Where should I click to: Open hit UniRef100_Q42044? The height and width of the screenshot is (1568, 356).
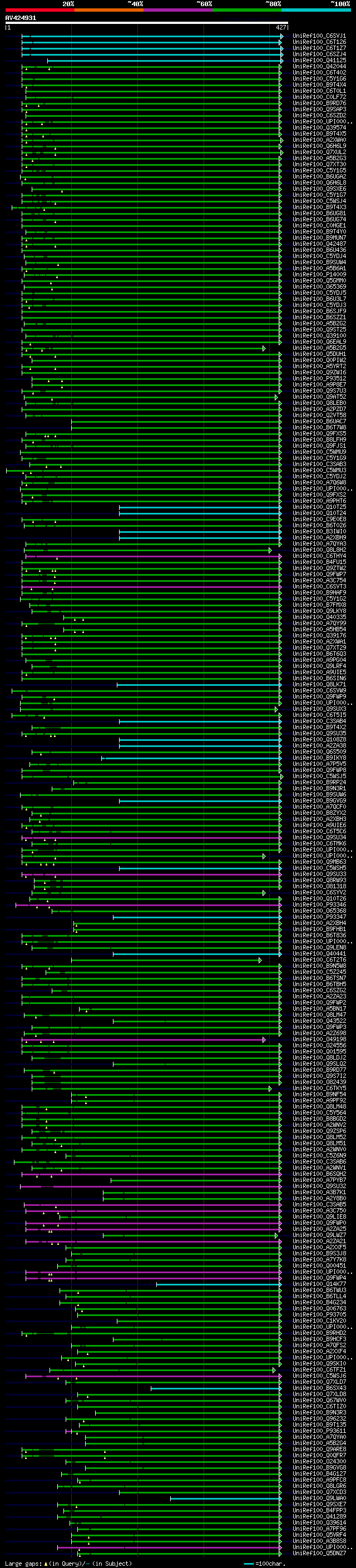point(319,67)
